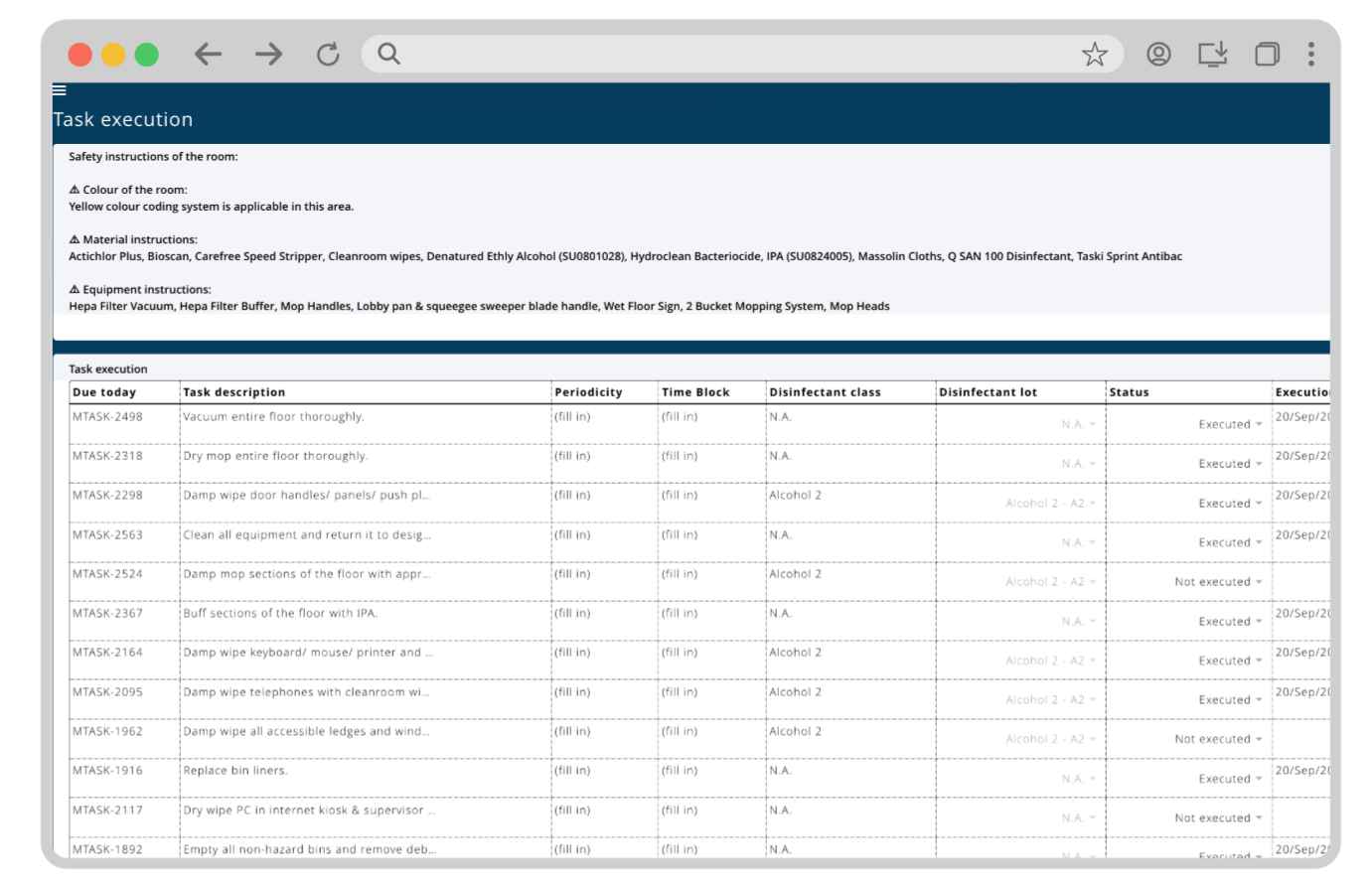Viewport: 1372px width, 888px height.
Task: Click the MTASK-2367 task ID
Action: [107, 613]
